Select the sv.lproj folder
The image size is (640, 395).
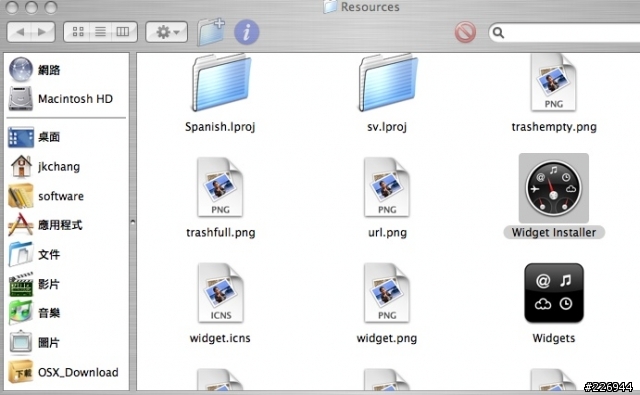387,83
